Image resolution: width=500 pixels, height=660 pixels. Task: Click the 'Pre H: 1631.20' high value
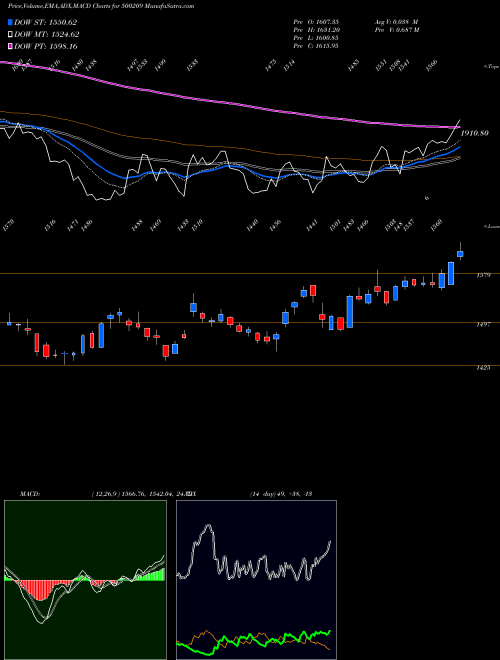[317, 29]
